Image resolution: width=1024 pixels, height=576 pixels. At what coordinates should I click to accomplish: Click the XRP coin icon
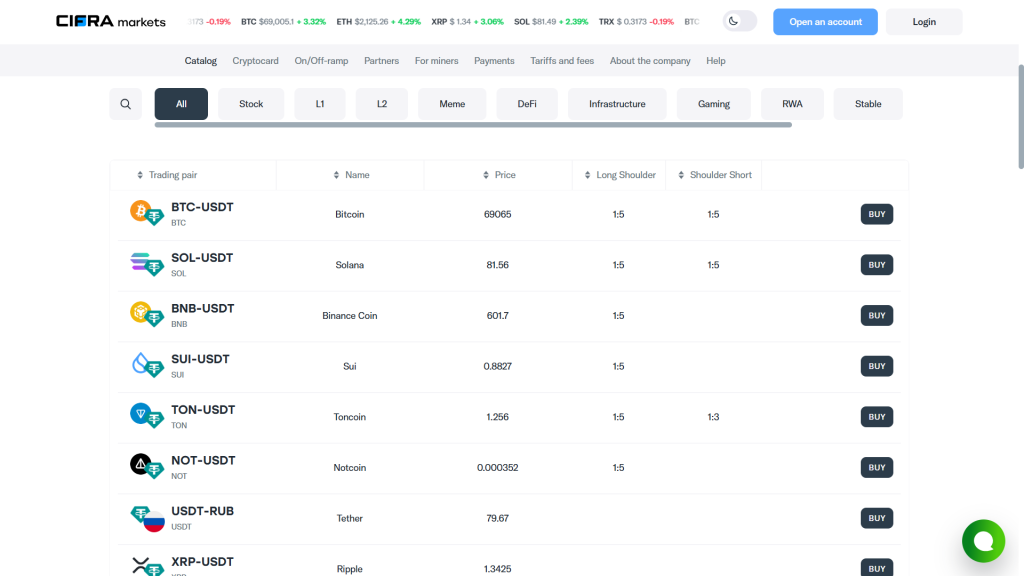click(139, 565)
